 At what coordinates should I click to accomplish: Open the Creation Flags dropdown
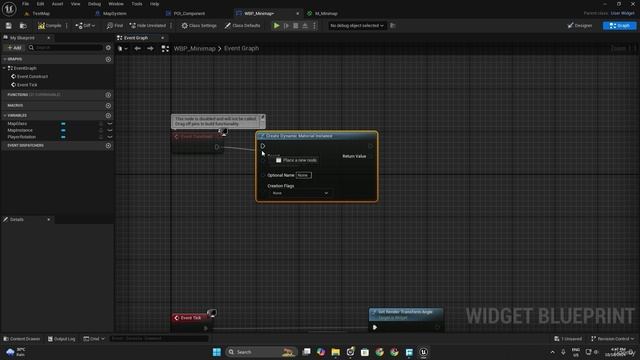click(x=300, y=193)
